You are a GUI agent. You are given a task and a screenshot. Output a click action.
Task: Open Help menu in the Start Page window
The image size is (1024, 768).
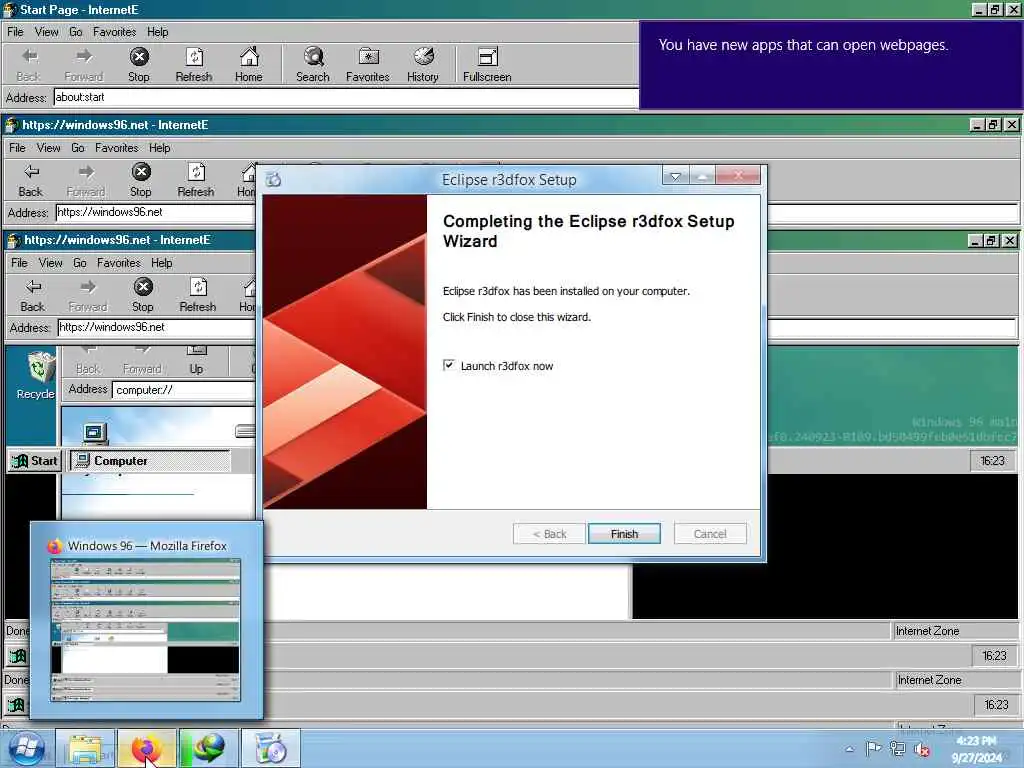tap(157, 32)
